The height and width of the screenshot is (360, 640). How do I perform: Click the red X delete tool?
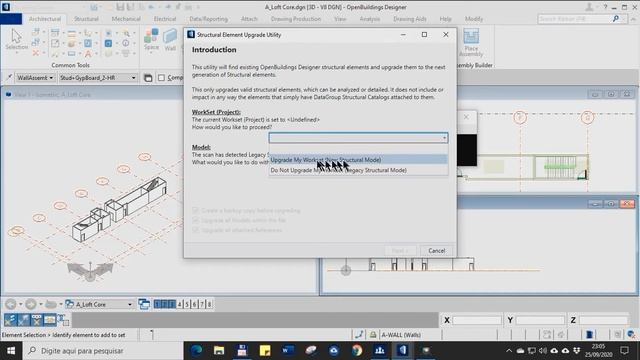[36, 53]
